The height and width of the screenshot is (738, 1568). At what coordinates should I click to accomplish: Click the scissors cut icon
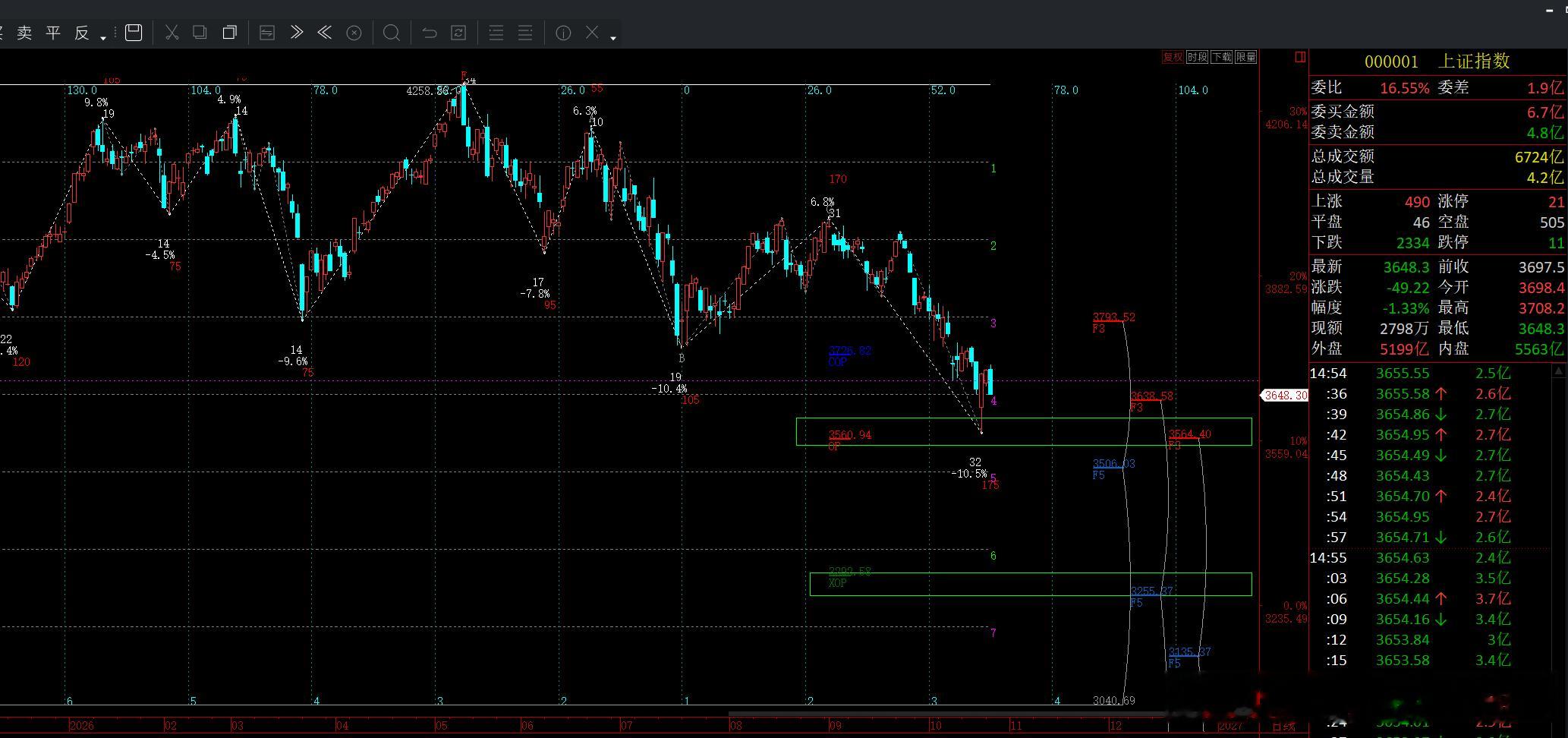tap(172, 33)
